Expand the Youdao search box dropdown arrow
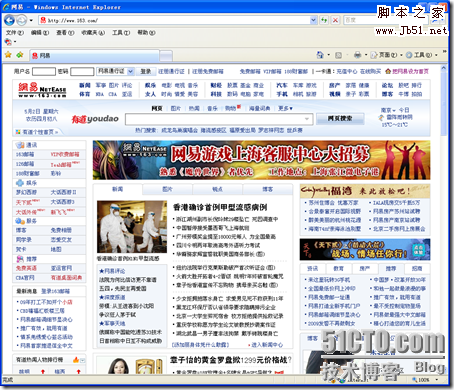The width and height of the screenshot is (454, 390). [307, 119]
